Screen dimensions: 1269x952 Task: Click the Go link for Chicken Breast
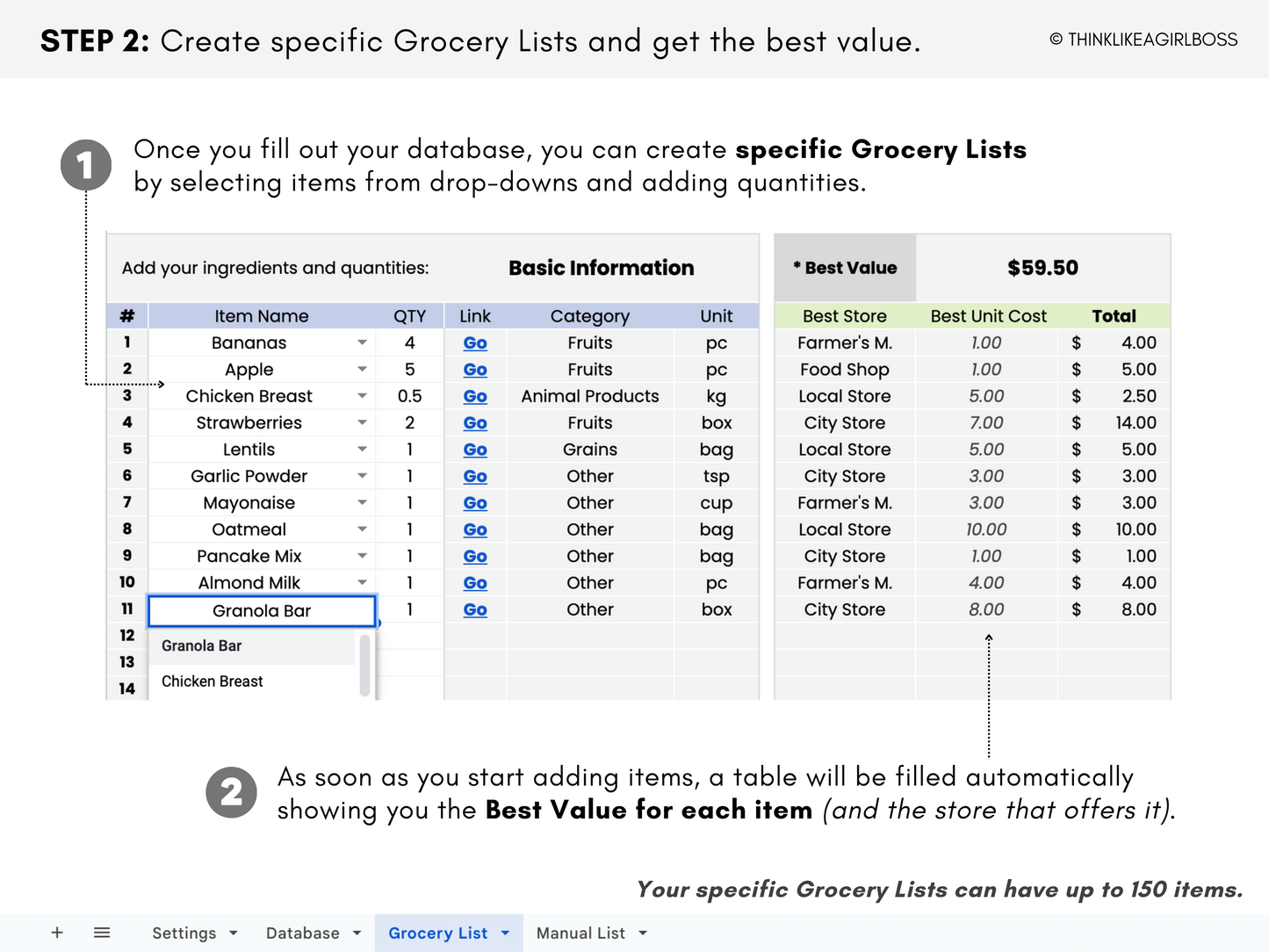coord(474,396)
